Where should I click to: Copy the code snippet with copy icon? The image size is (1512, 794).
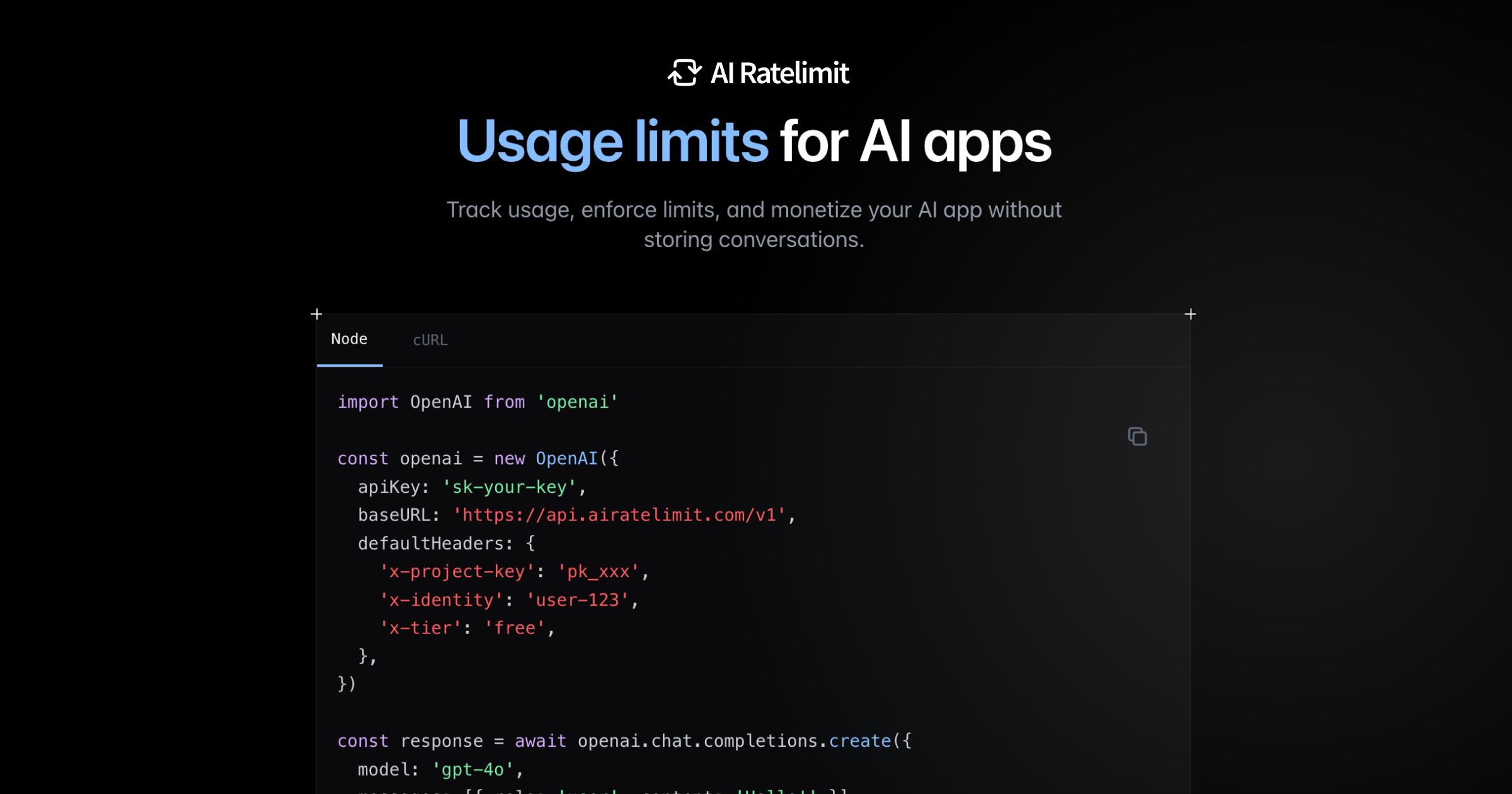(x=1137, y=436)
